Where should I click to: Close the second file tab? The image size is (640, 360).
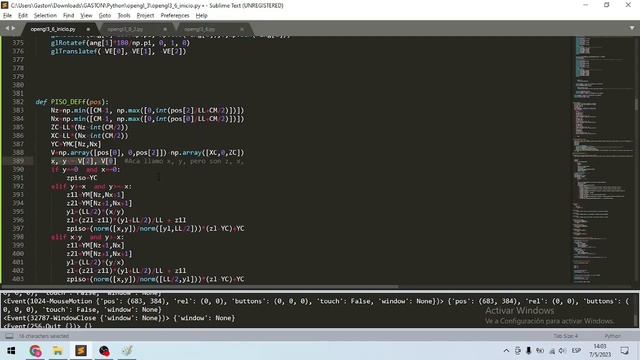[x=165, y=29]
